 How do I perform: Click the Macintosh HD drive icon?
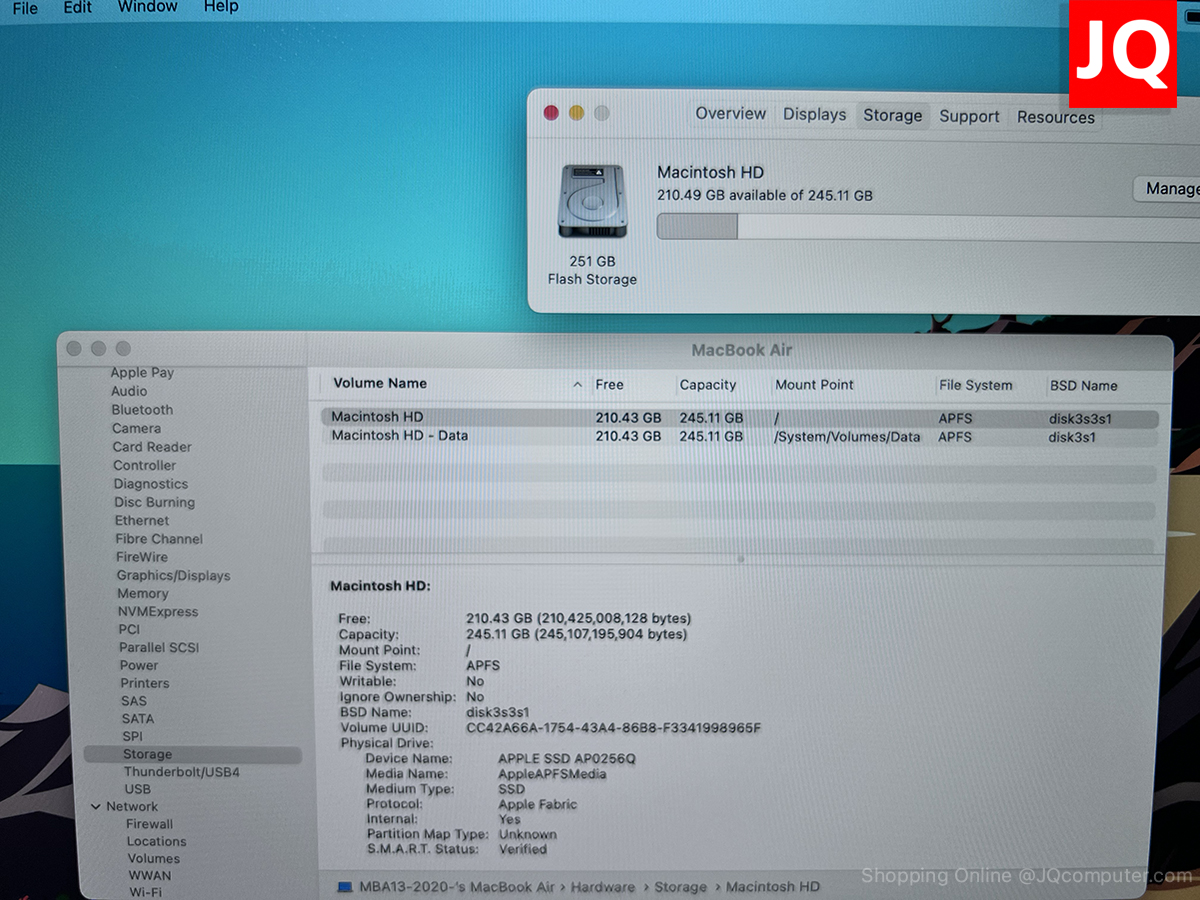592,202
